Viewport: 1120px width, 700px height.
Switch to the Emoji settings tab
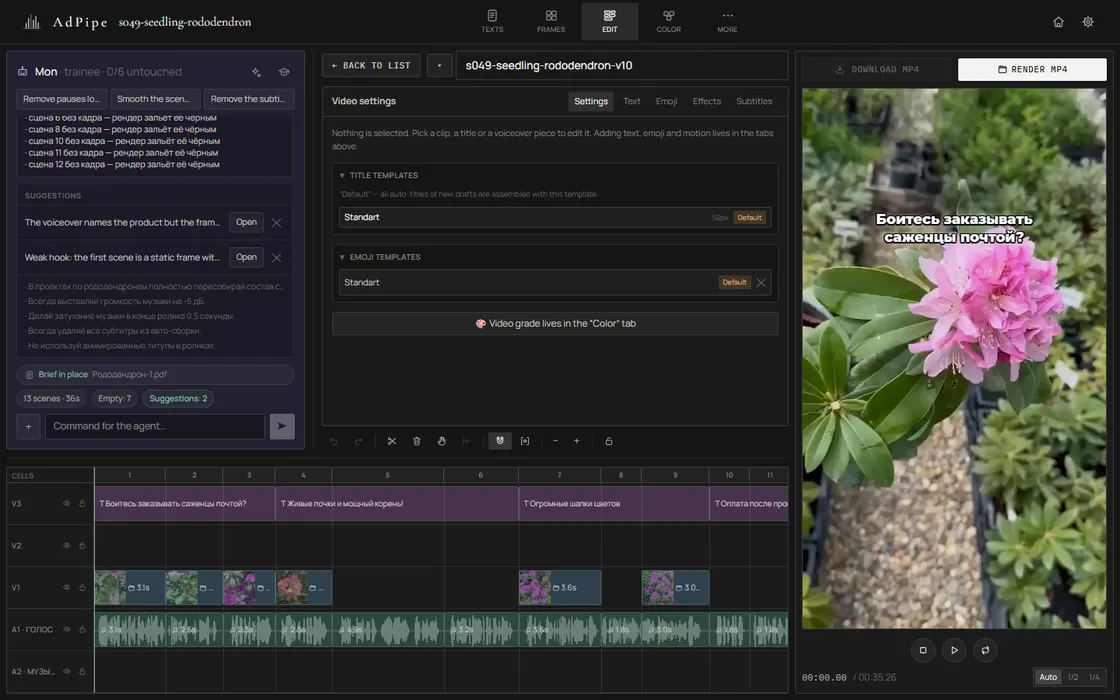click(666, 101)
